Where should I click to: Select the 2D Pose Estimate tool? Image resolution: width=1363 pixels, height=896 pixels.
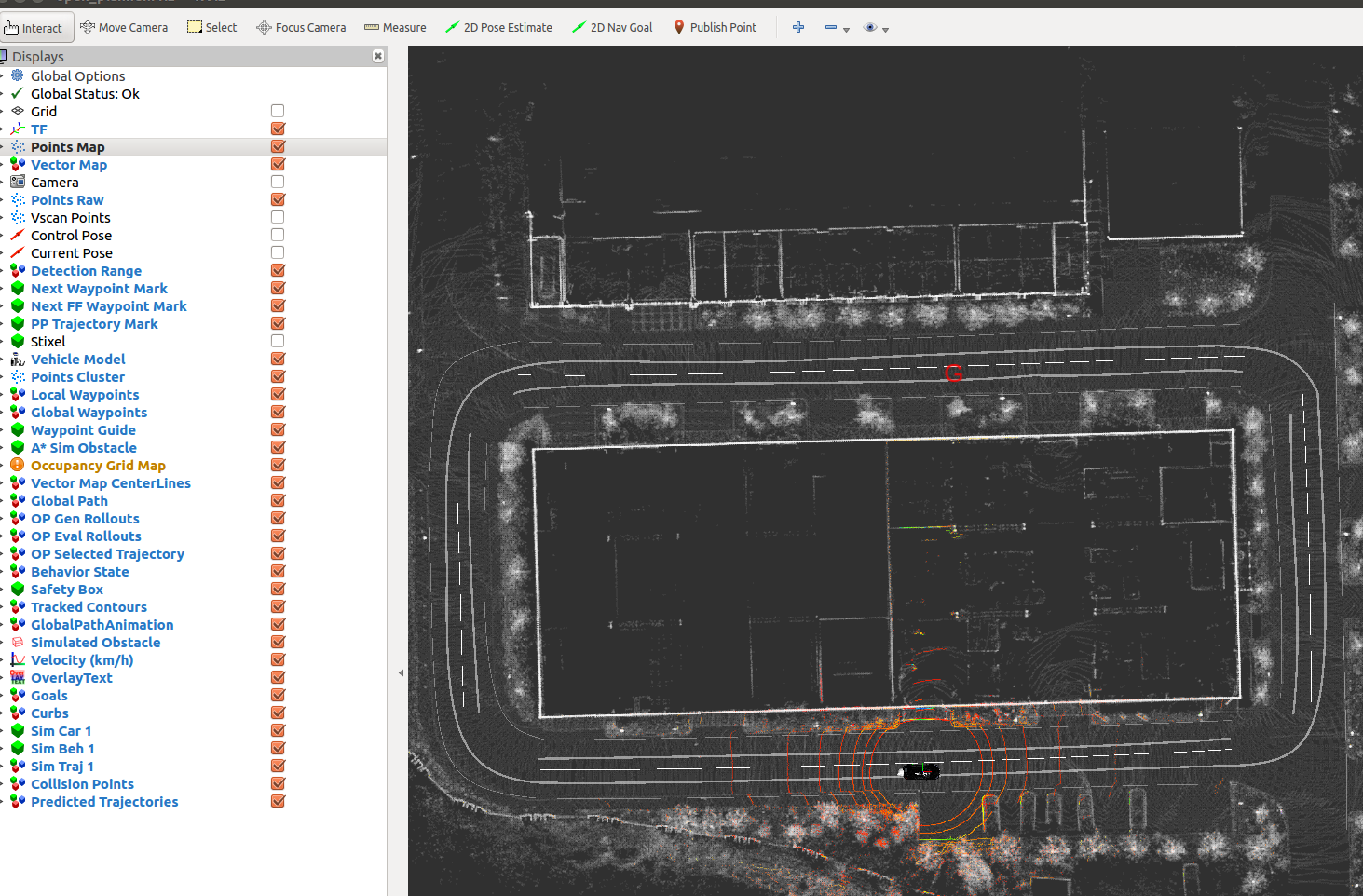click(x=499, y=27)
